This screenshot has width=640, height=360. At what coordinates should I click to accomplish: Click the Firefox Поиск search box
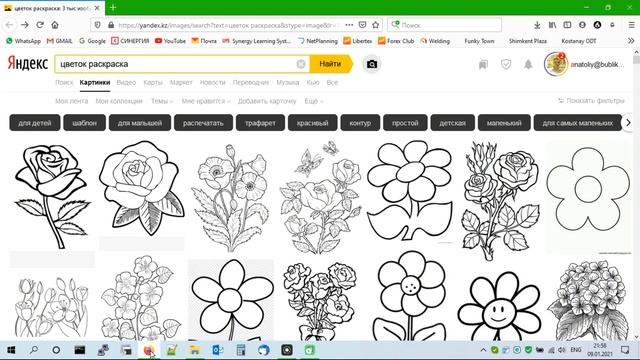coord(445,25)
